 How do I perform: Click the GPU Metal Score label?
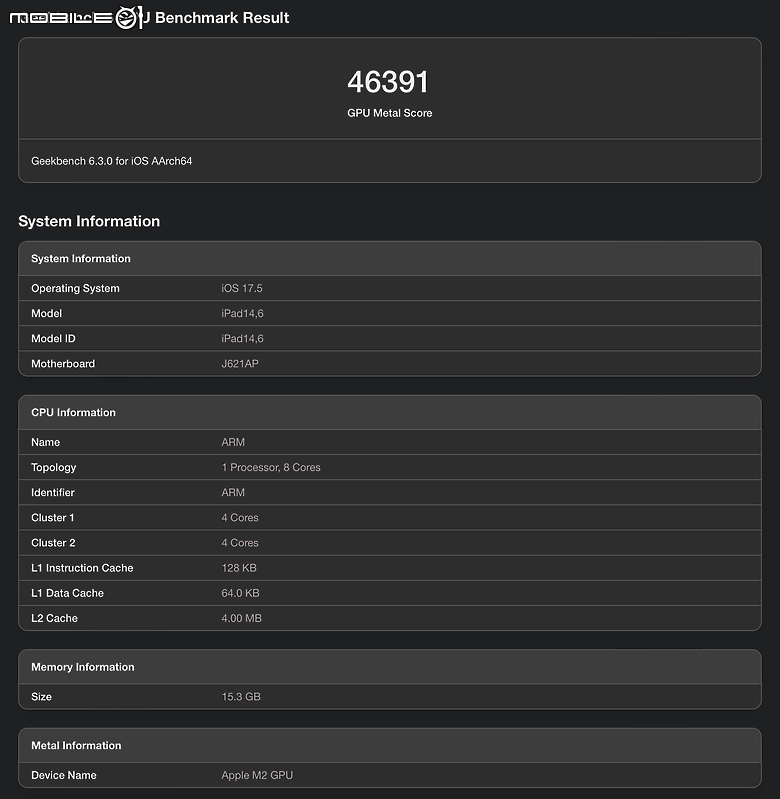[390, 113]
